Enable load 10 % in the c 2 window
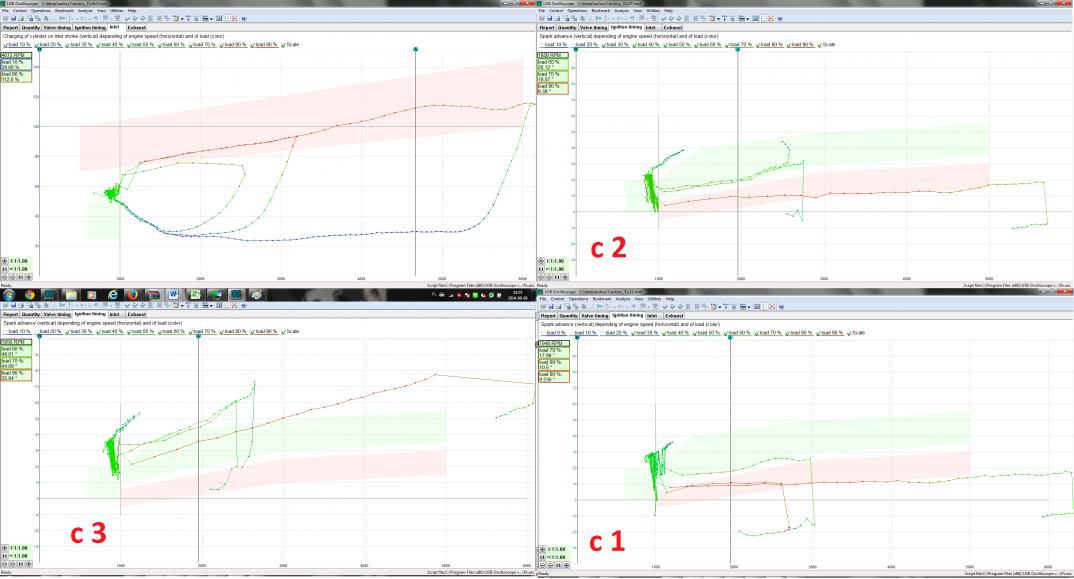 click(554, 45)
